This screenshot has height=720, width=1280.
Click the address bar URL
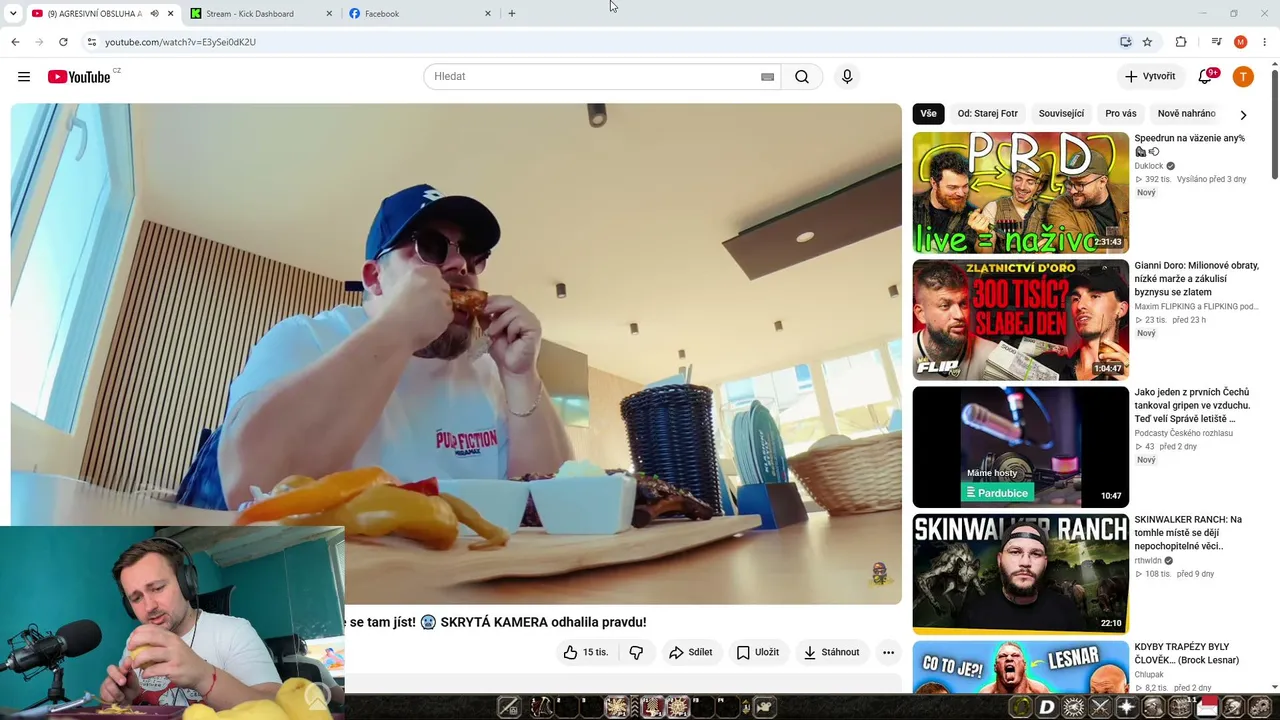180,42
